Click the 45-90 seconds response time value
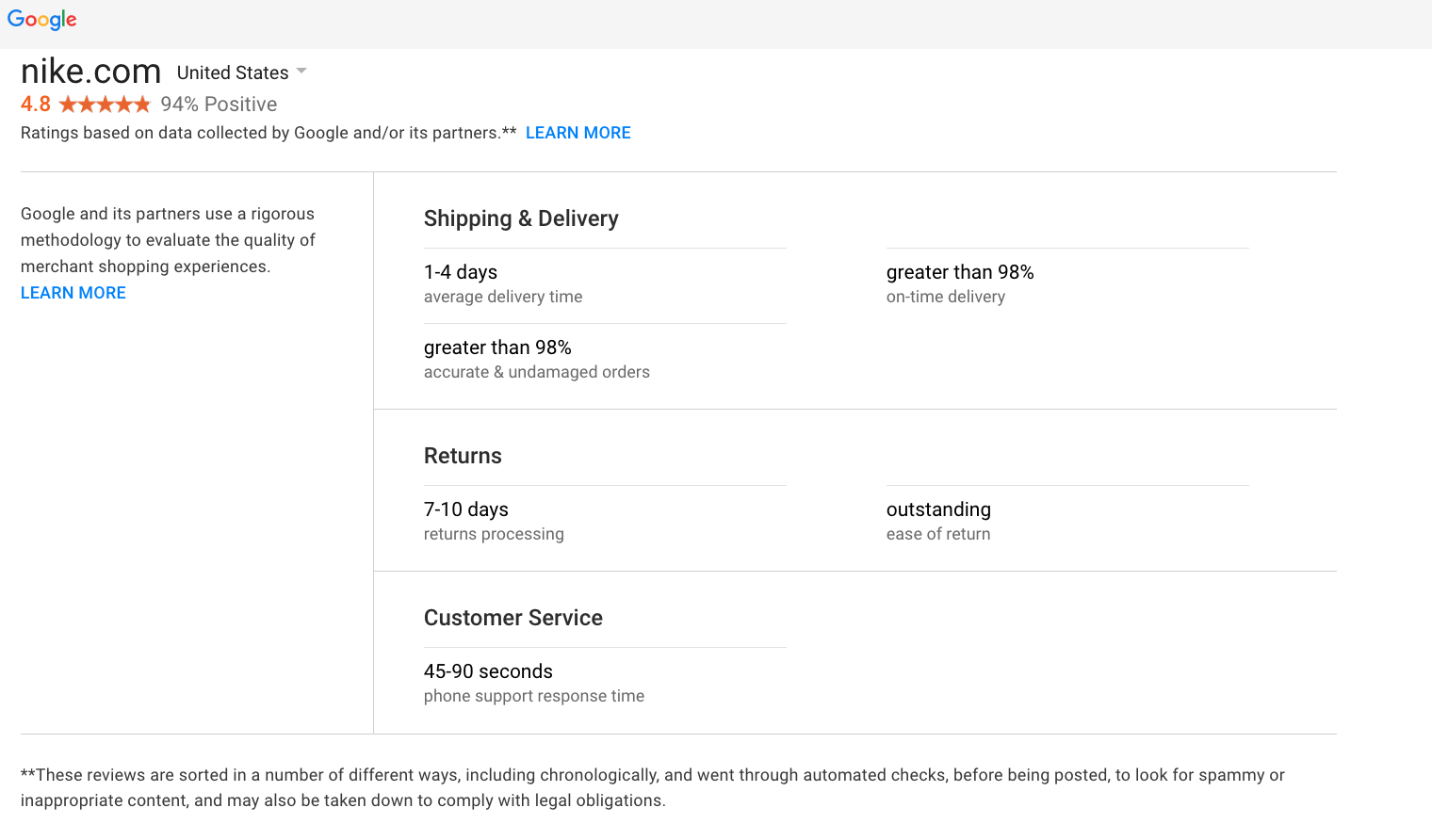 488,671
